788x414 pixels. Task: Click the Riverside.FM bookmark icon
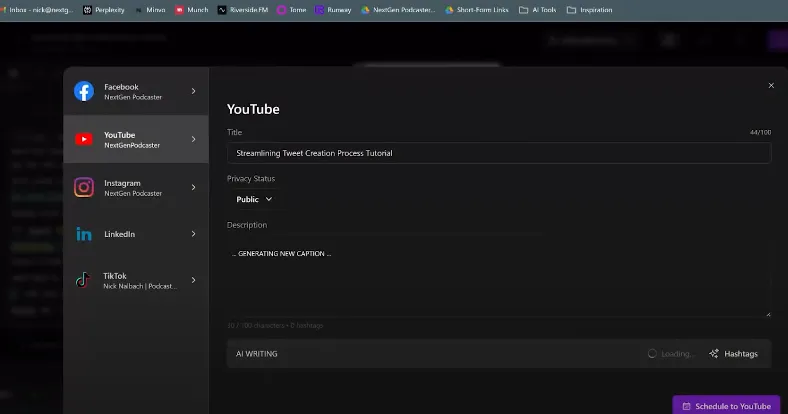[222, 10]
